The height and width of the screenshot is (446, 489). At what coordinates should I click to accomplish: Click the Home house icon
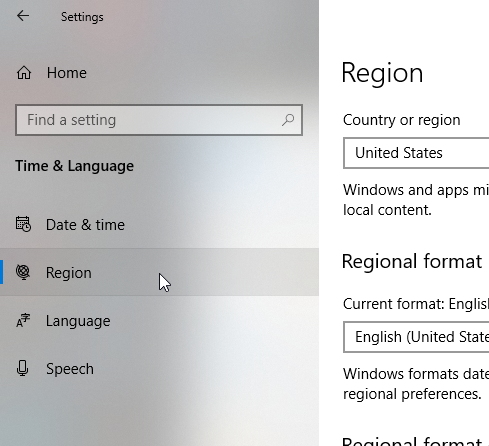tap(24, 73)
